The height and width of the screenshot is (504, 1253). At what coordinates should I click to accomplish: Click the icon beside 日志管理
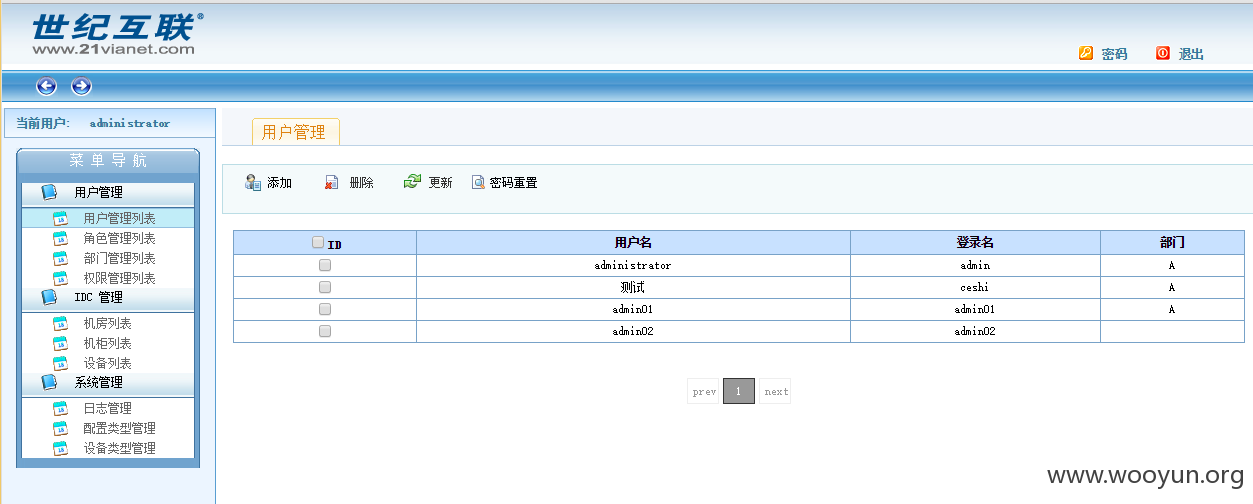coord(60,408)
